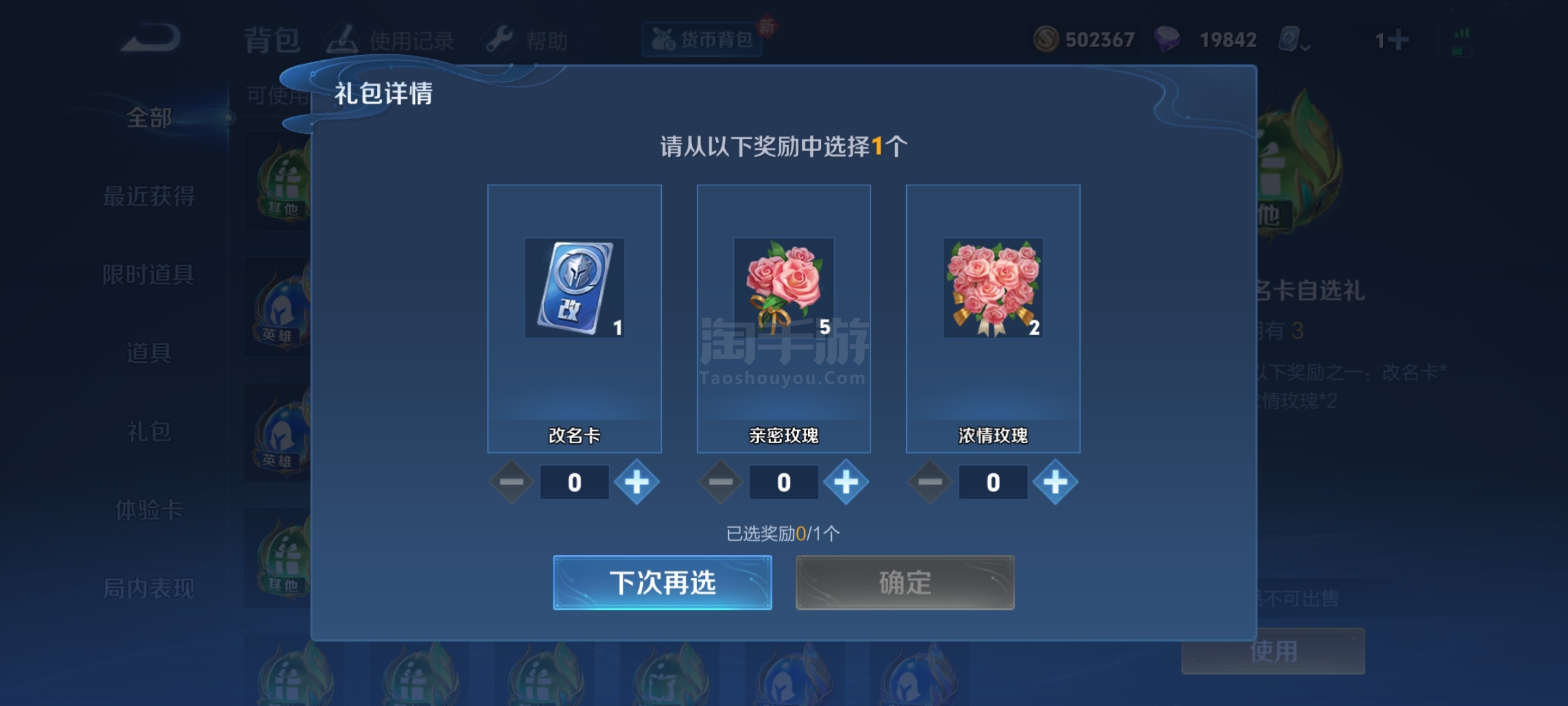Viewport: 1568px width, 706px height.
Task: Pick the 浓情玫瑰 heart rose icon
Action: (x=993, y=288)
